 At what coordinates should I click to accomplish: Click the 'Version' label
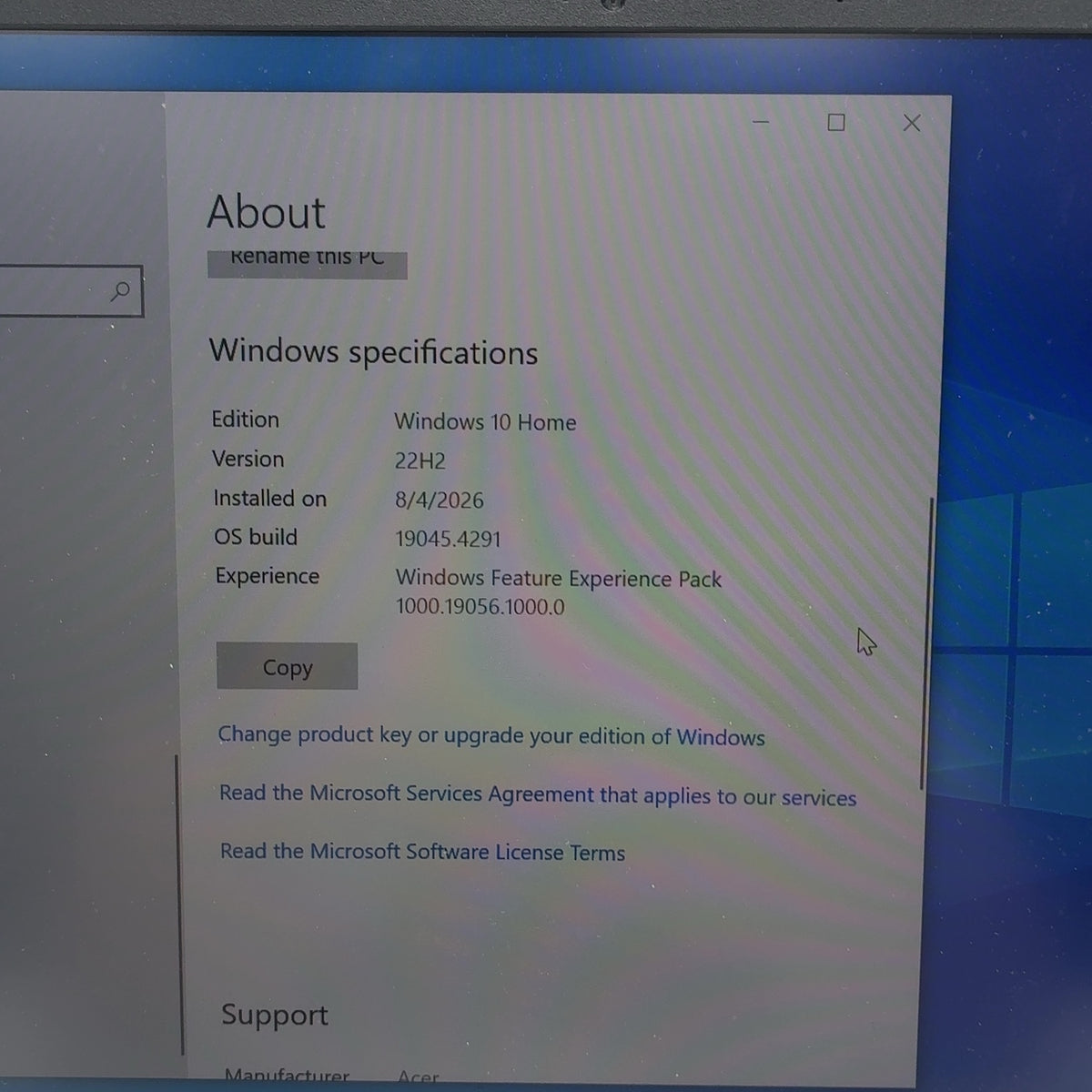click(x=248, y=459)
